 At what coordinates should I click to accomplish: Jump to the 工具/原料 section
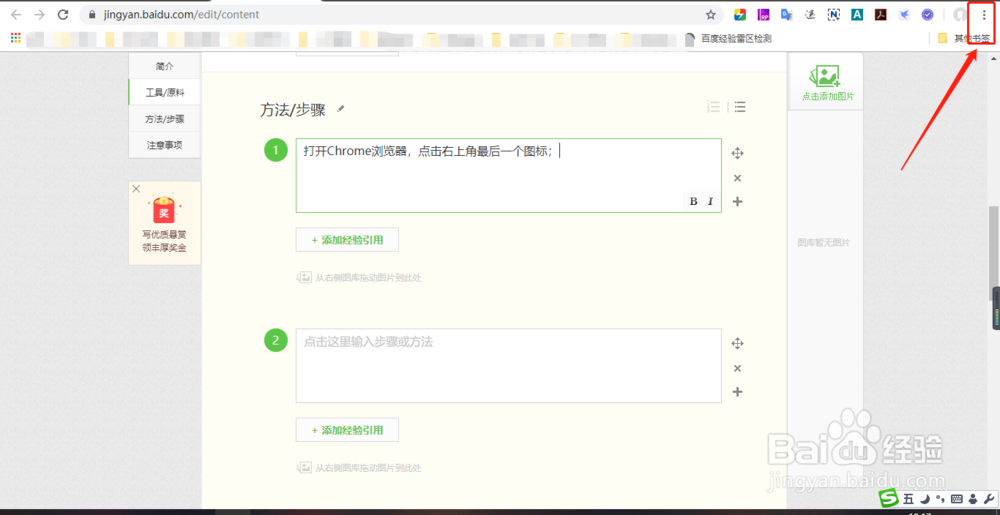click(165, 93)
